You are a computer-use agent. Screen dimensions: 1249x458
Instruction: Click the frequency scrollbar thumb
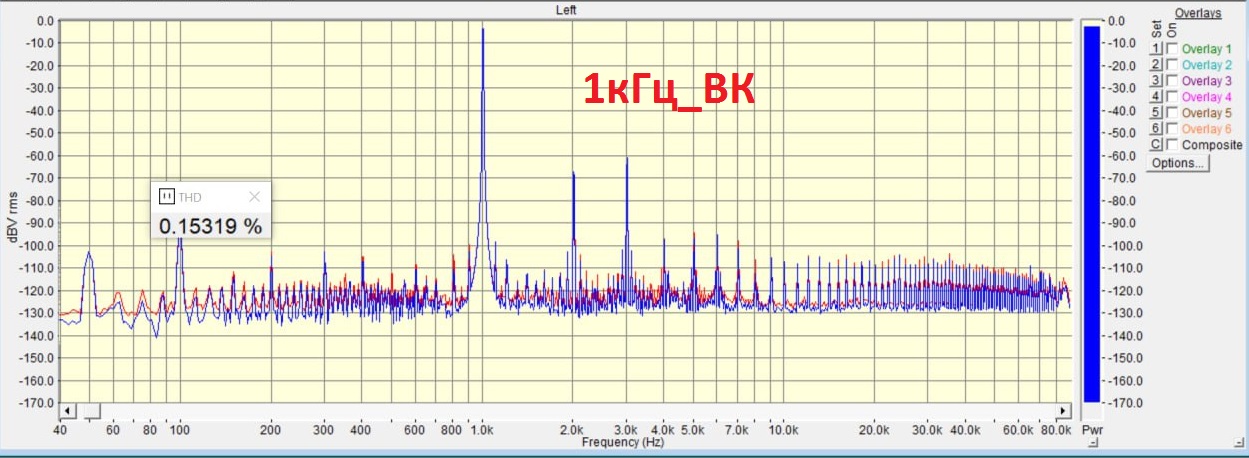[x=92, y=411]
